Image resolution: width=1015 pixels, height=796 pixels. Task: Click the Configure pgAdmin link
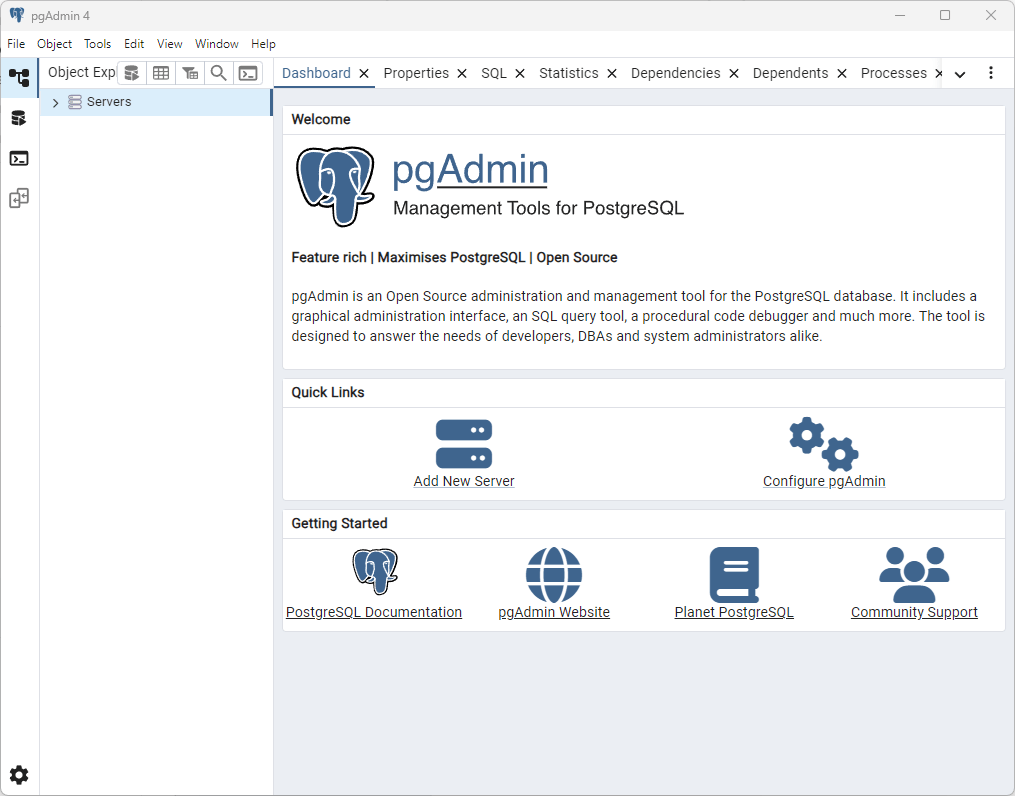[824, 481]
